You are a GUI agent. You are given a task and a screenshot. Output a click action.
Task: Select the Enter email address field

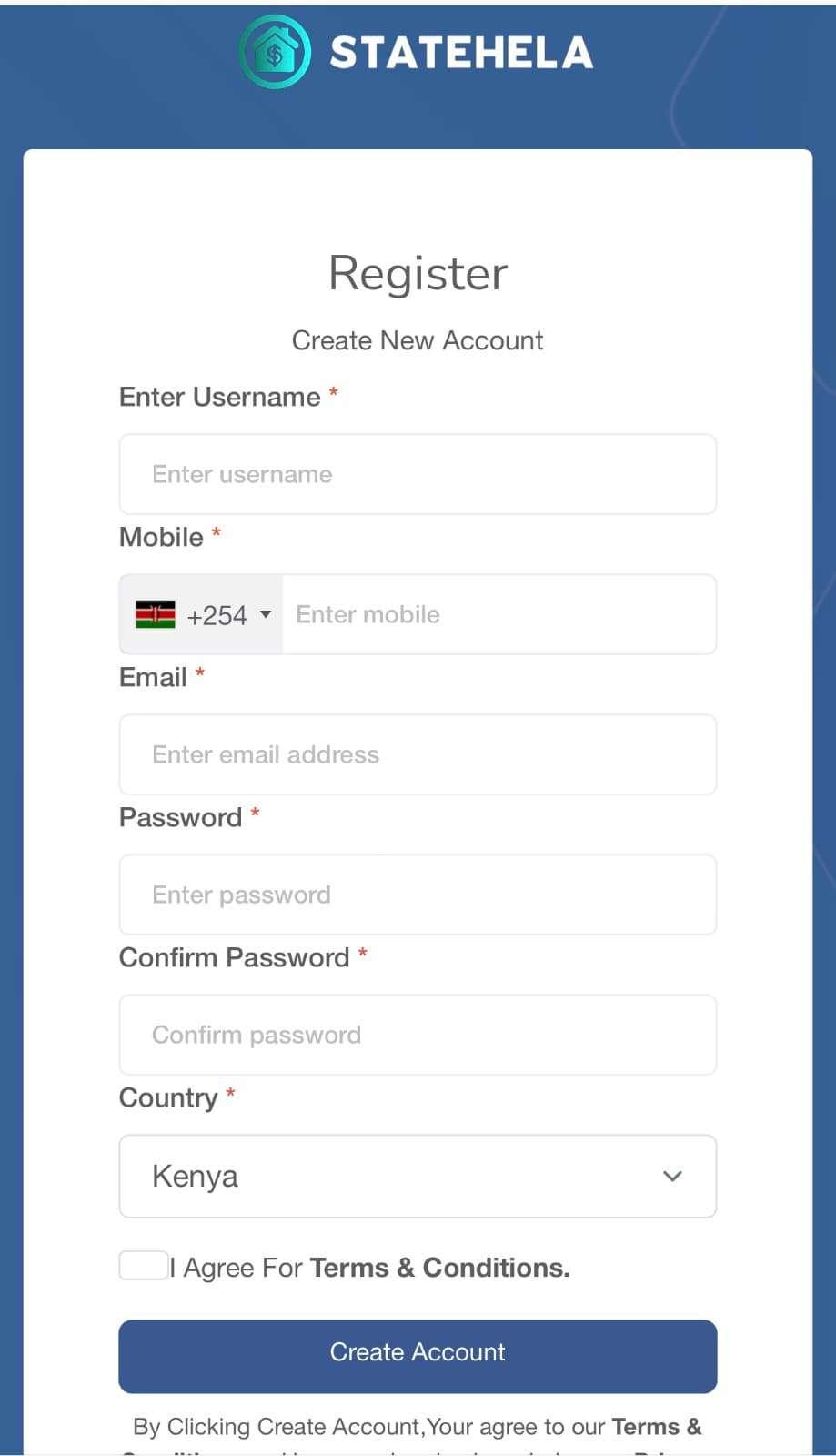418,754
